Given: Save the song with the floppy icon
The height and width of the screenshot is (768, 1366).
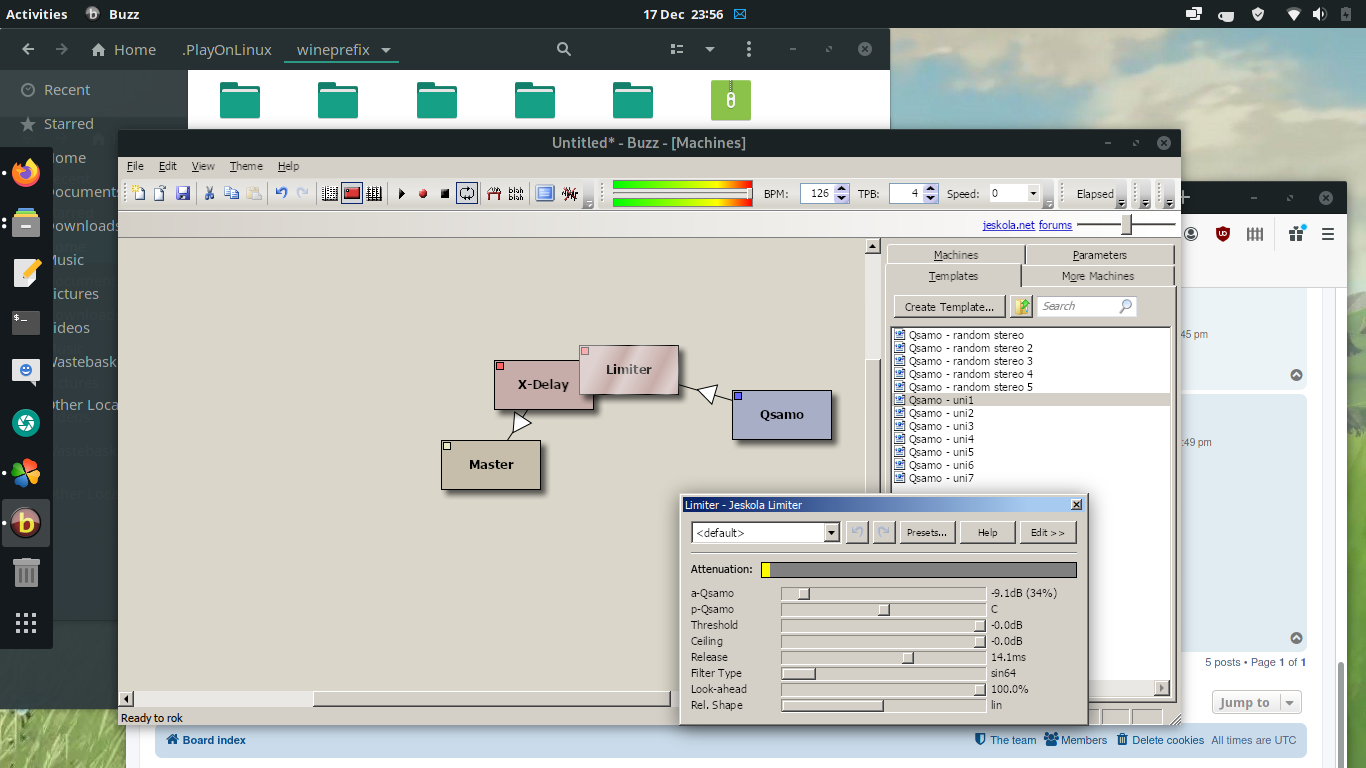Looking at the screenshot, I should [183, 193].
